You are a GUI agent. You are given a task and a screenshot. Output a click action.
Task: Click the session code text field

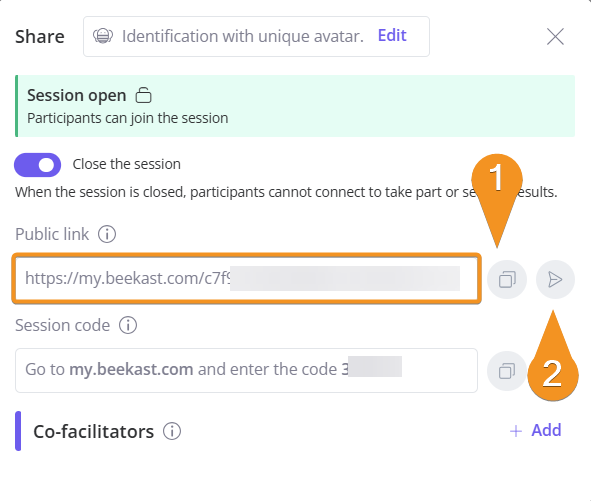(247, 371)
